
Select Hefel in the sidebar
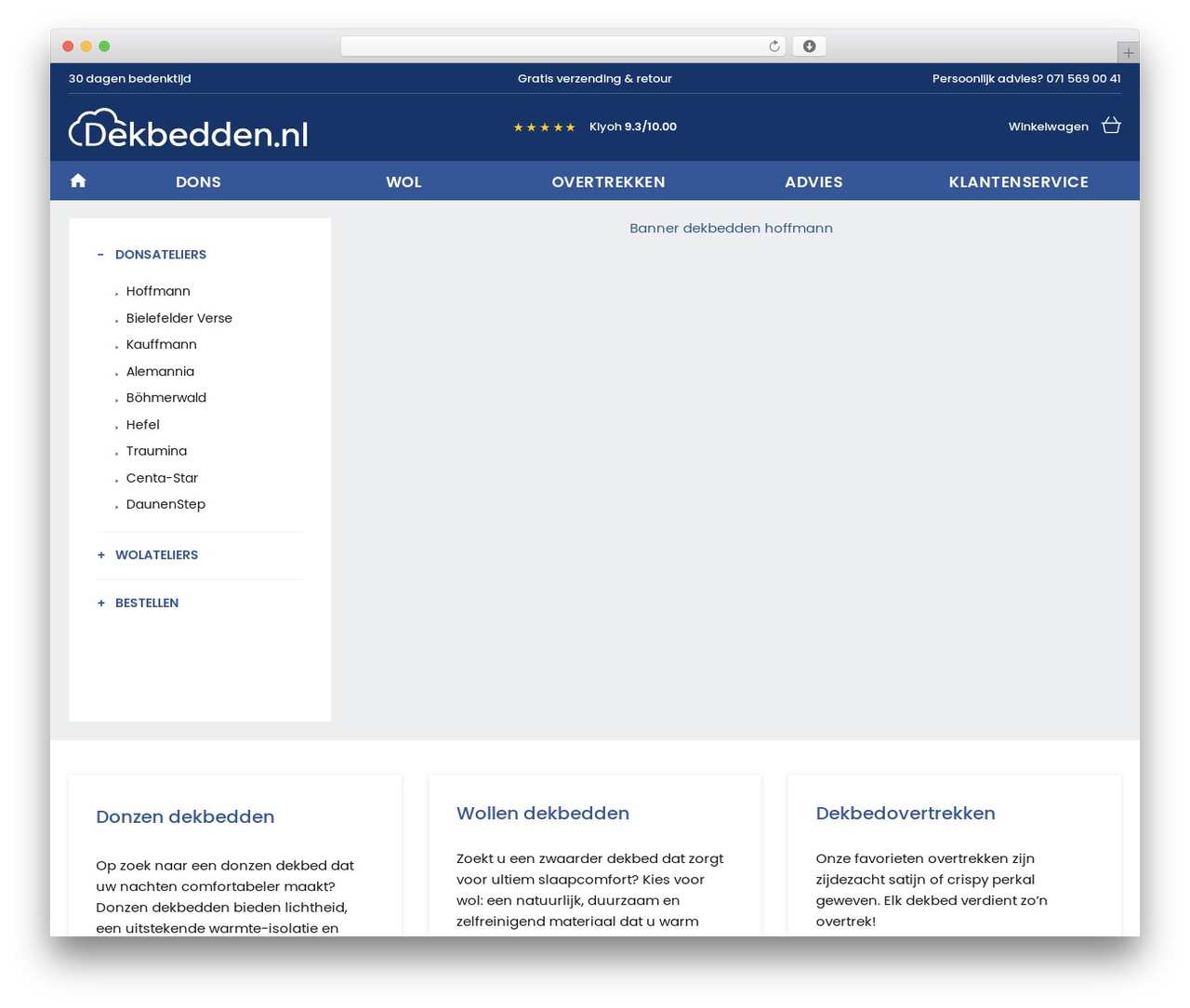tap(143, 425)
